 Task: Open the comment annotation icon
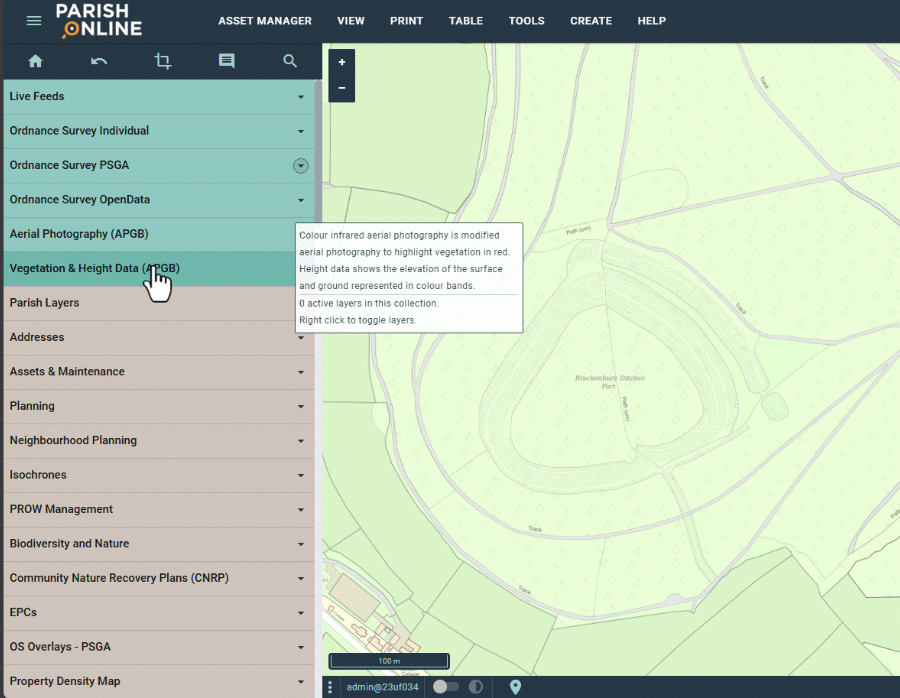[226, 61]
